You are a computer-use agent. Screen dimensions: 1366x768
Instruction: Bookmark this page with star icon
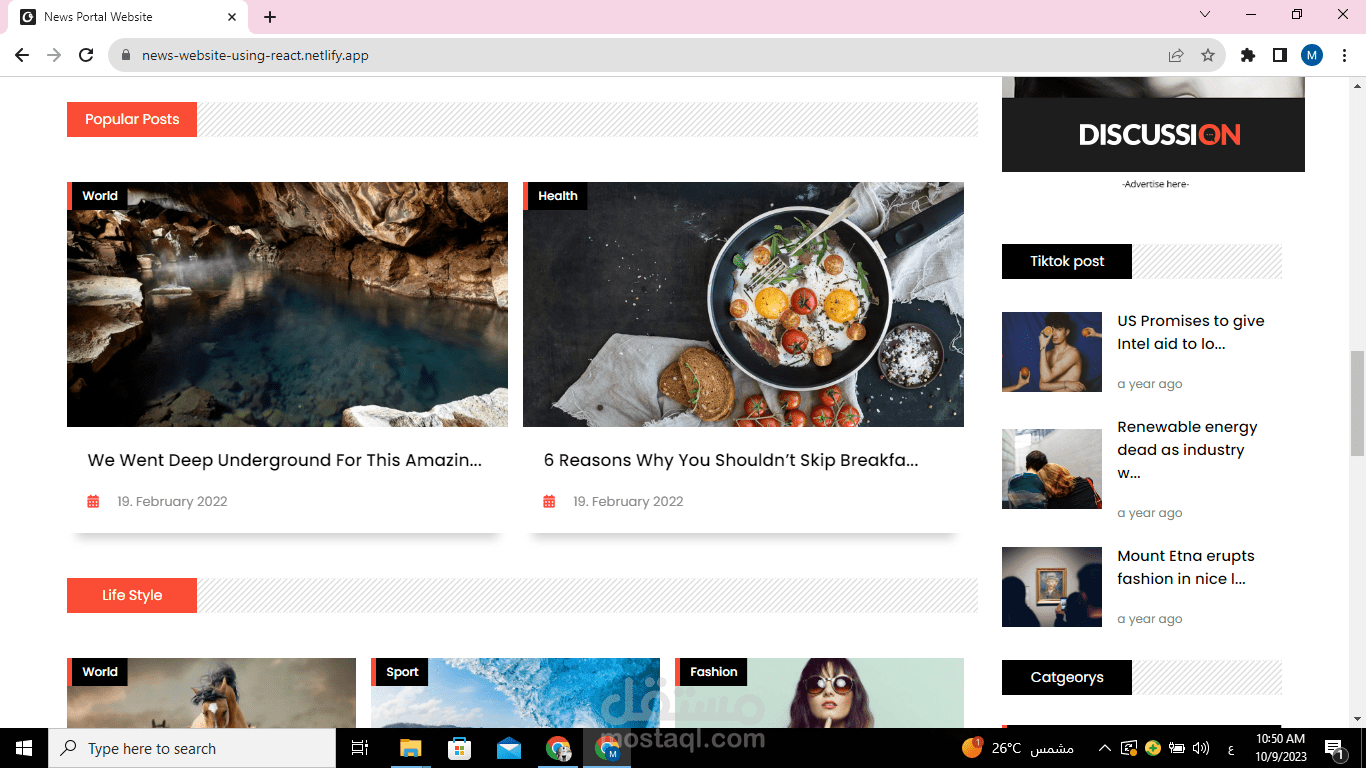click(x=1208, y=55)
